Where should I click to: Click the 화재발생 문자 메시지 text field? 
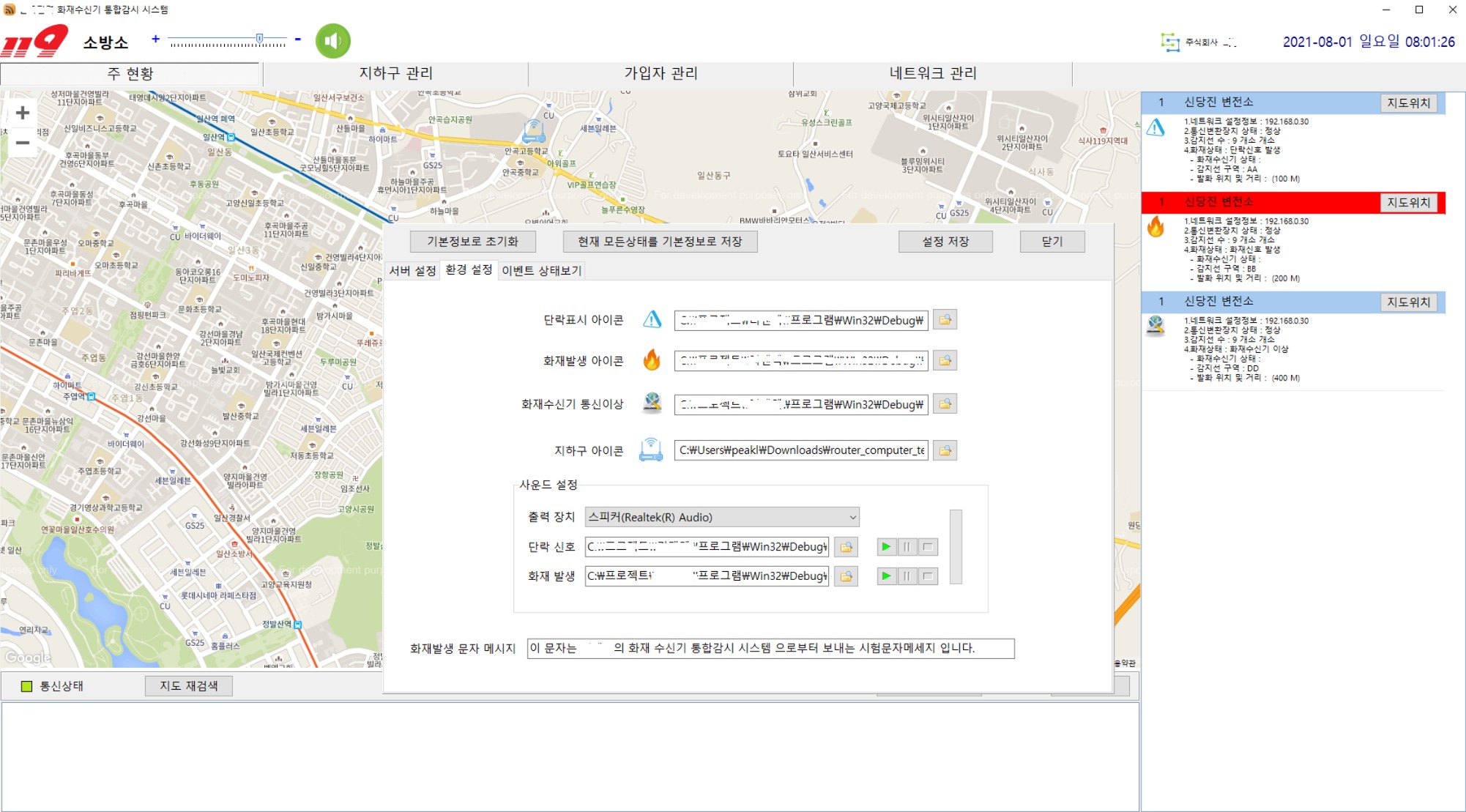[770, 648]
